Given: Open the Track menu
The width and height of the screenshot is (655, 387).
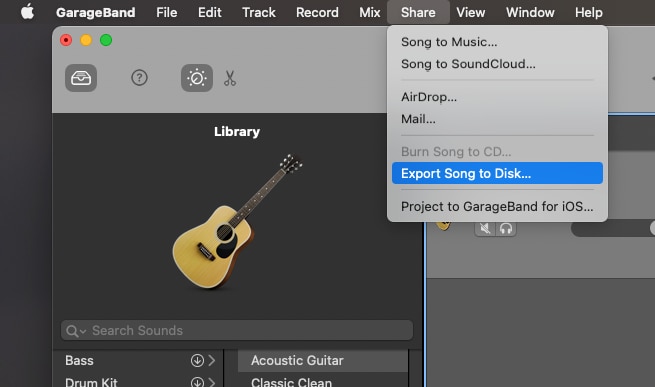Looking at the screenshot, I should tap(259, 13).
